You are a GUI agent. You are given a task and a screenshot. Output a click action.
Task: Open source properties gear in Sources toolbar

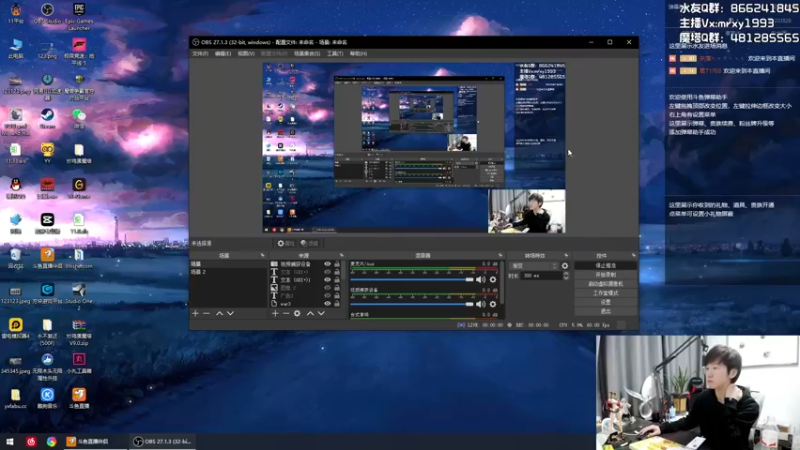(297, 313)
